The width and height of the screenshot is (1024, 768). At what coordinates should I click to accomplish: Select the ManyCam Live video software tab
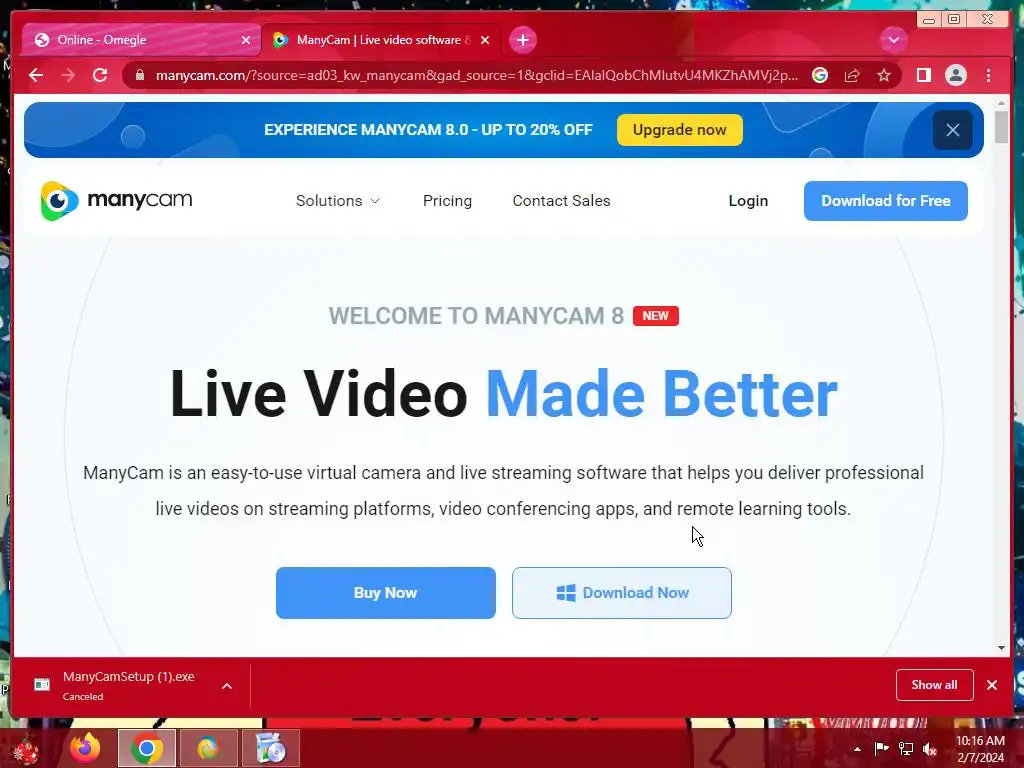pyautogui.click(x=381, y=40)
